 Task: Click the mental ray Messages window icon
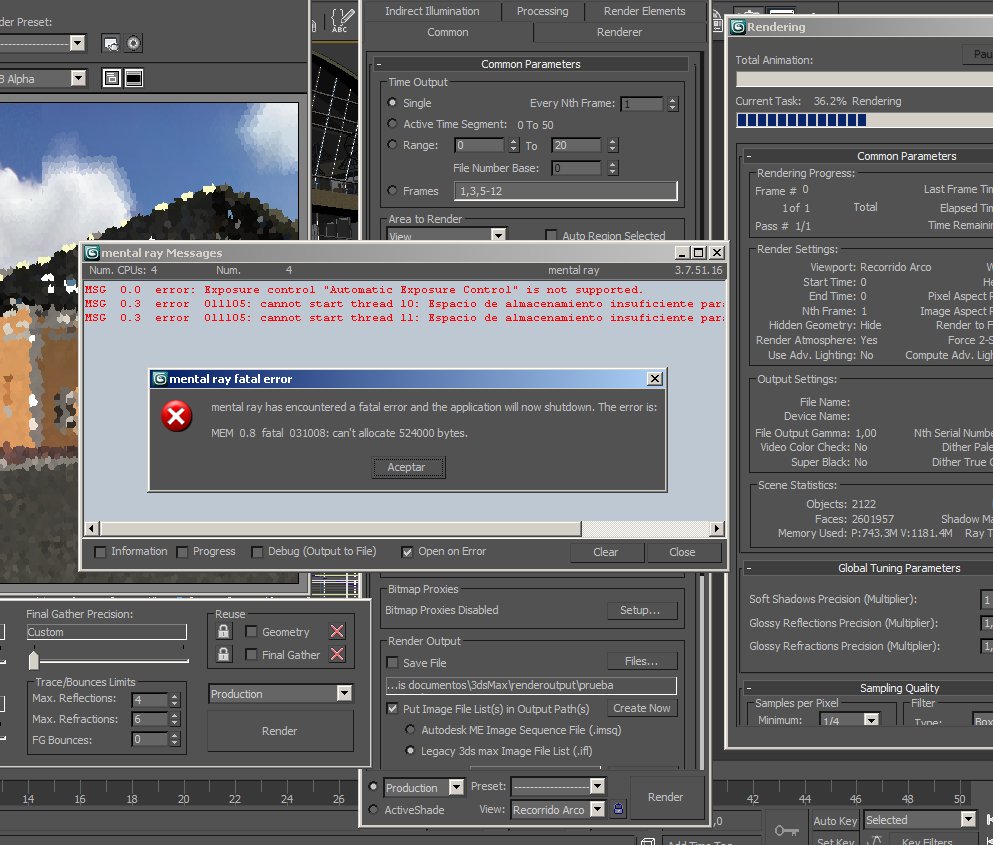92,253
